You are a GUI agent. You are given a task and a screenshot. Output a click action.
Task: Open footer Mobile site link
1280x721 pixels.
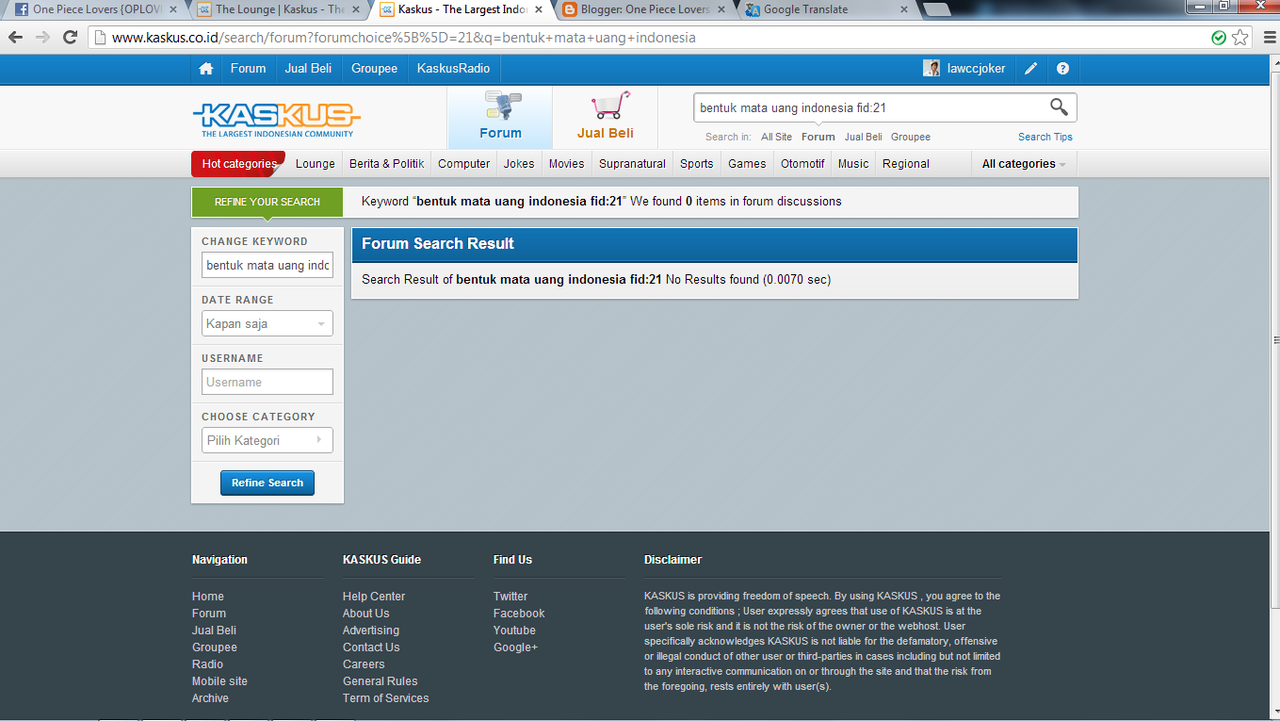[x=220, y=681]
